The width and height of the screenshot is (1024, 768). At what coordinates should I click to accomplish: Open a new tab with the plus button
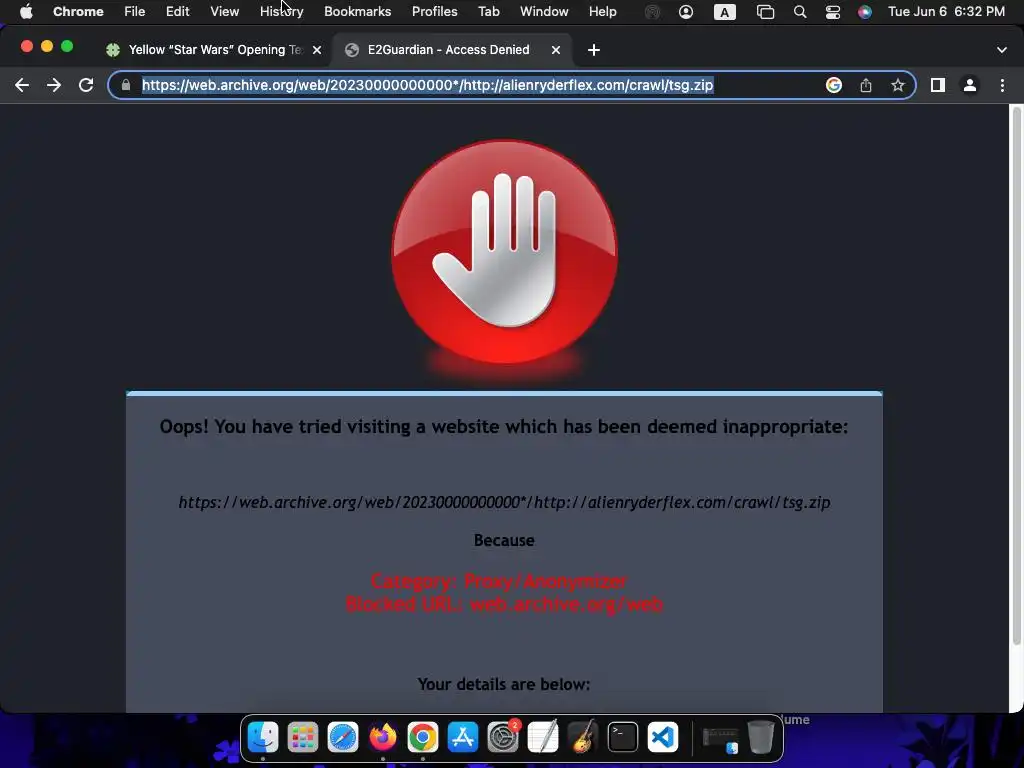coord(594,50)
